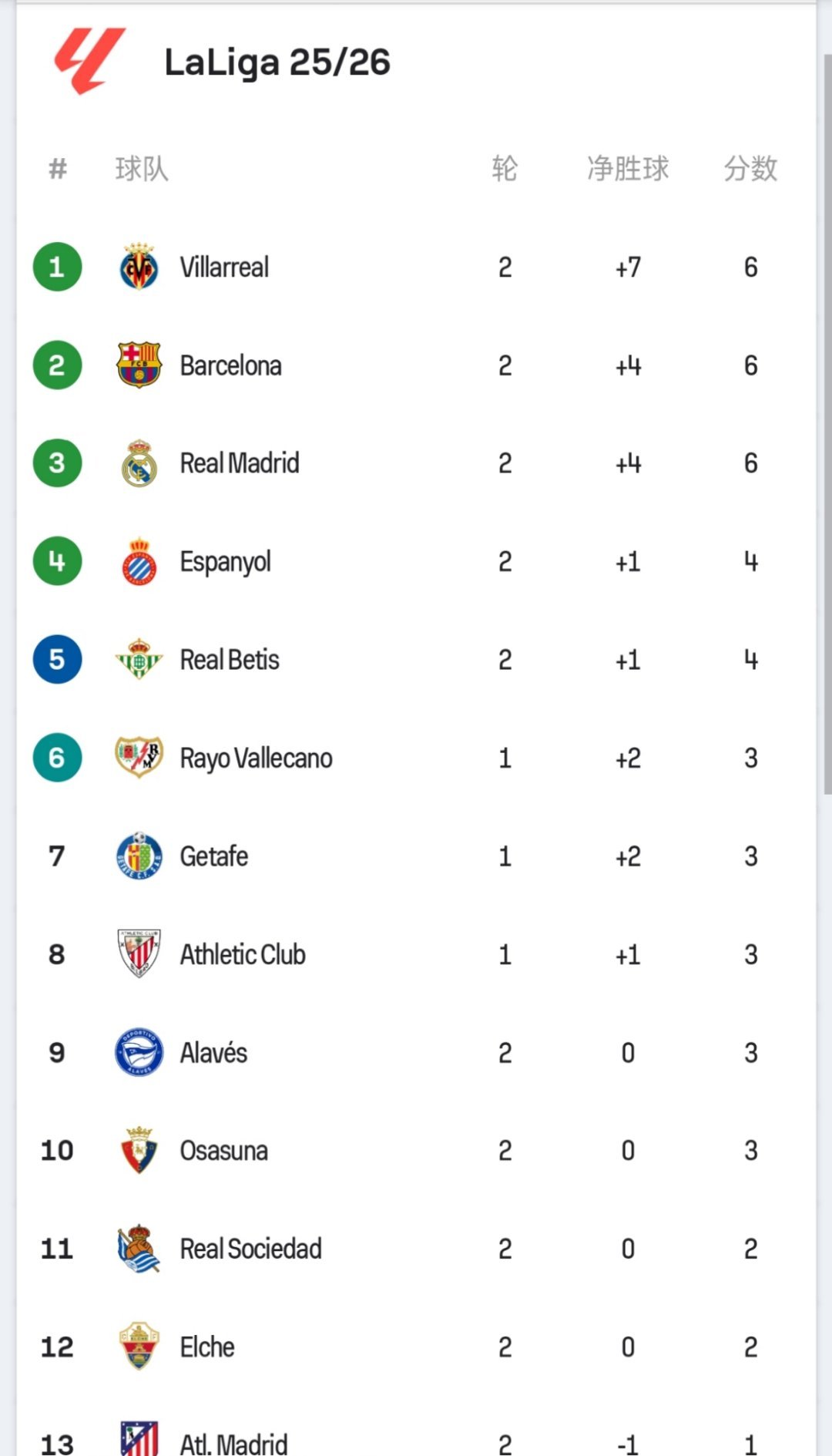832x1456 pixels.
Task: Open Real Sociedad team name
Action: 250,1249
